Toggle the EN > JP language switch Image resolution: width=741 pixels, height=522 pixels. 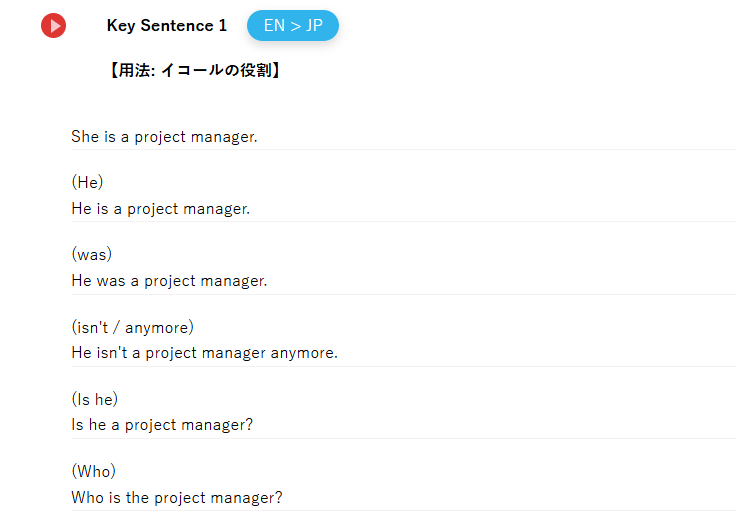293,26
